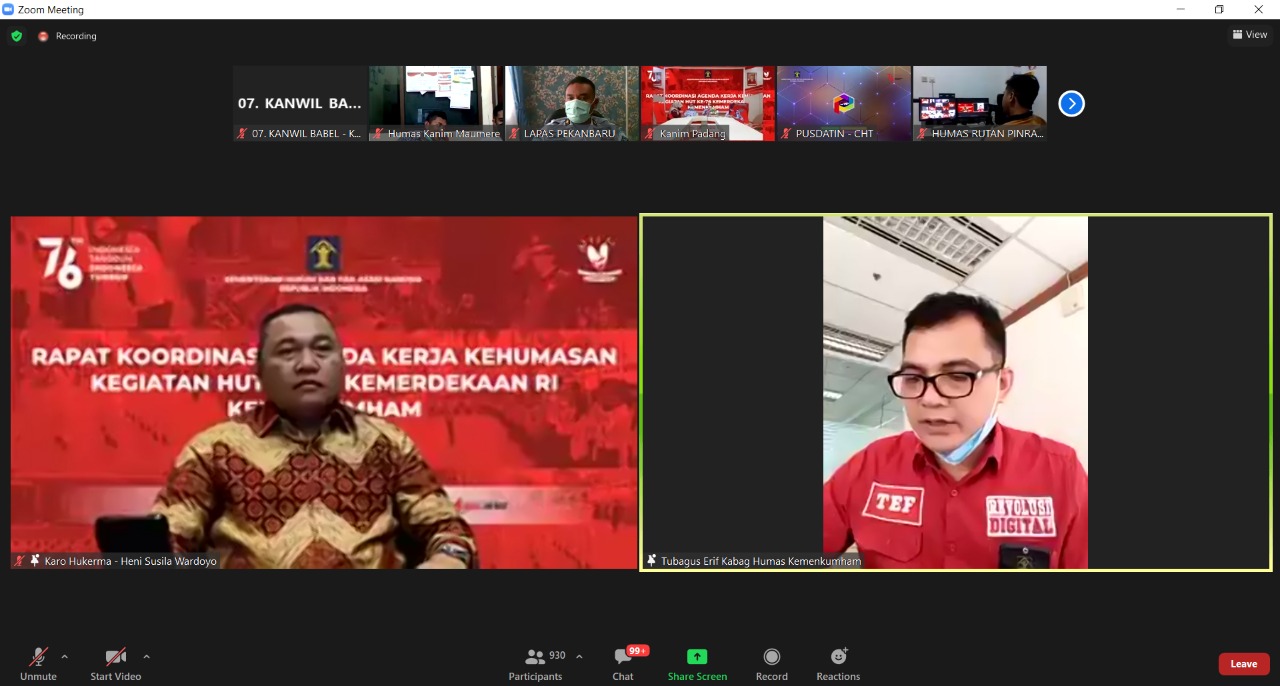Click the Humas Kanim Maumere thumbnail
This screenshot has width=1280, height=686.
pos(436,103)
